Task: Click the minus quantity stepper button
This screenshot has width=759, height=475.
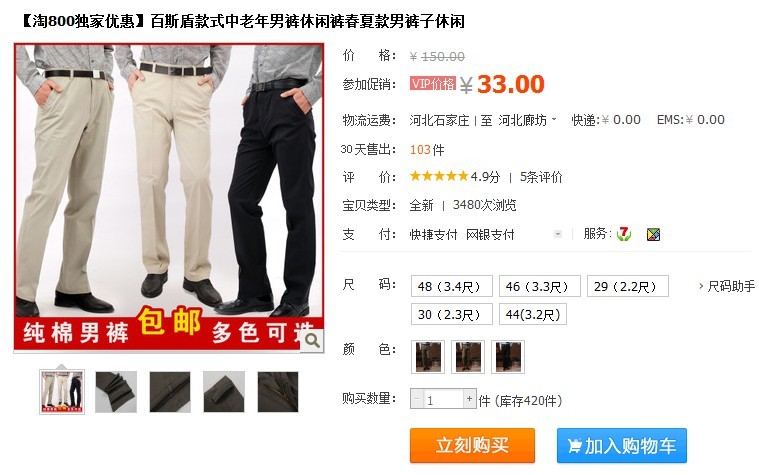Action: click(x=417, y=399)
